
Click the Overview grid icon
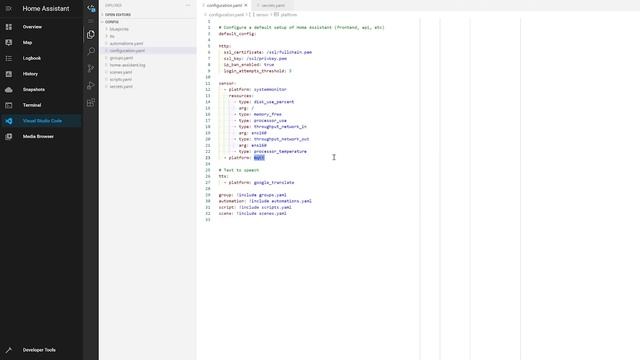(9, 27)
